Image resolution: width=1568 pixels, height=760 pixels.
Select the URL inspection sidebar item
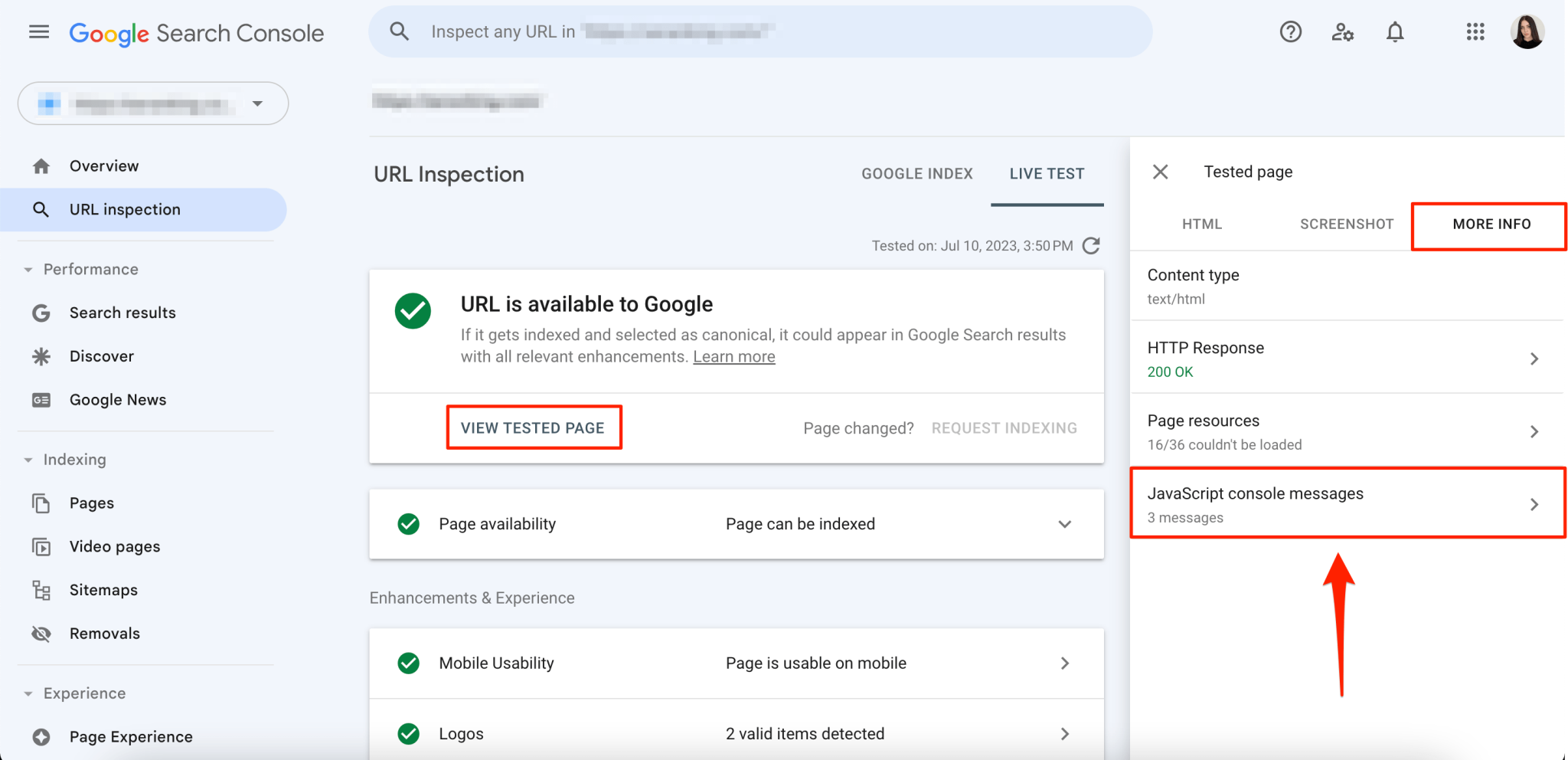click(124, 209)
